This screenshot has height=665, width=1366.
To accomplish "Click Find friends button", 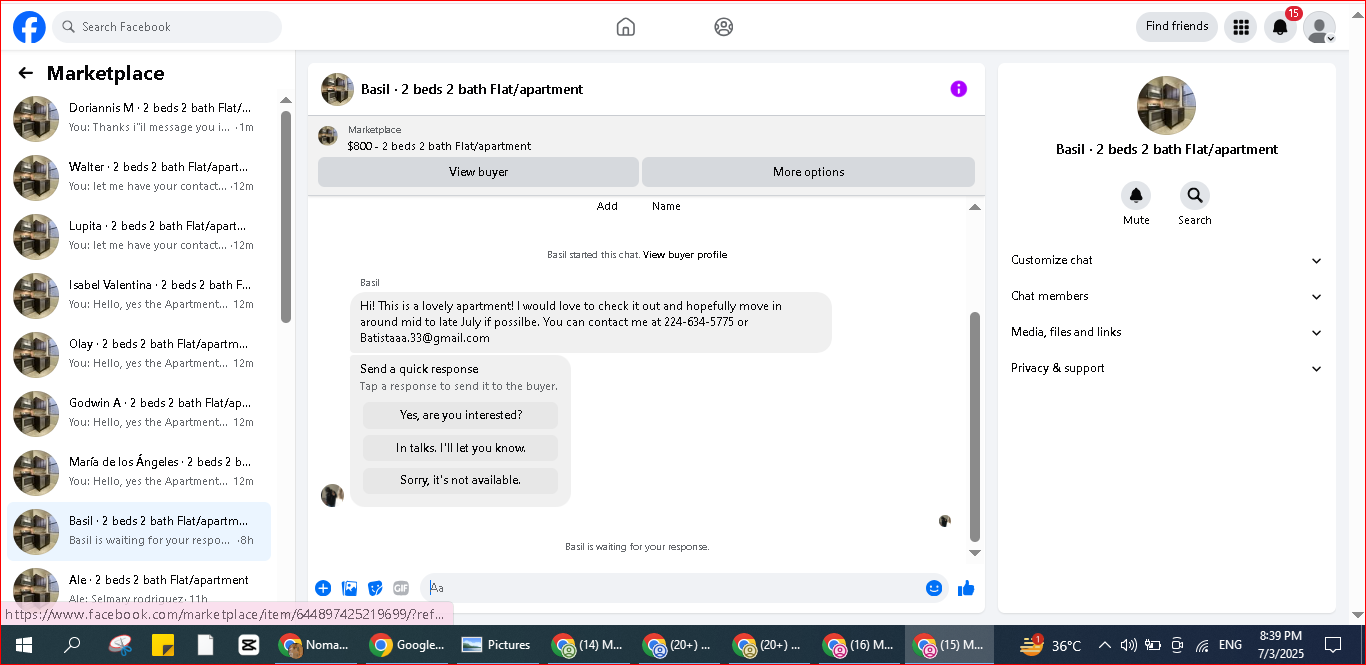I will (x=1177, y=27).
